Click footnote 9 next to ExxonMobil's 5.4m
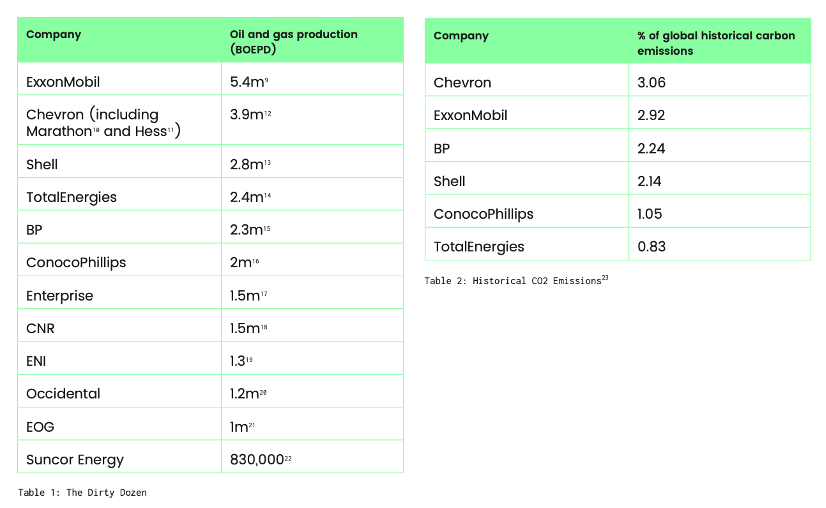Viewport: 826px width, 508px height. [x=268, y=78]
